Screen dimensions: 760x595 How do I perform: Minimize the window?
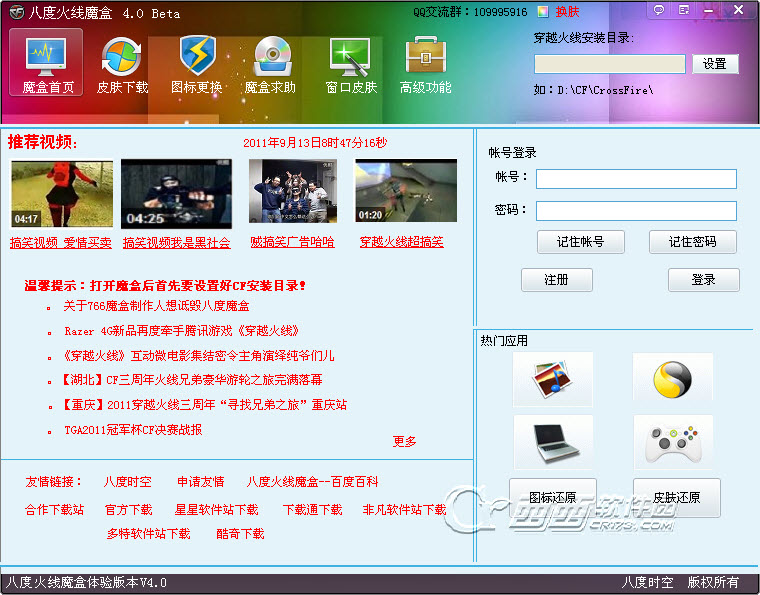[709, 10]
